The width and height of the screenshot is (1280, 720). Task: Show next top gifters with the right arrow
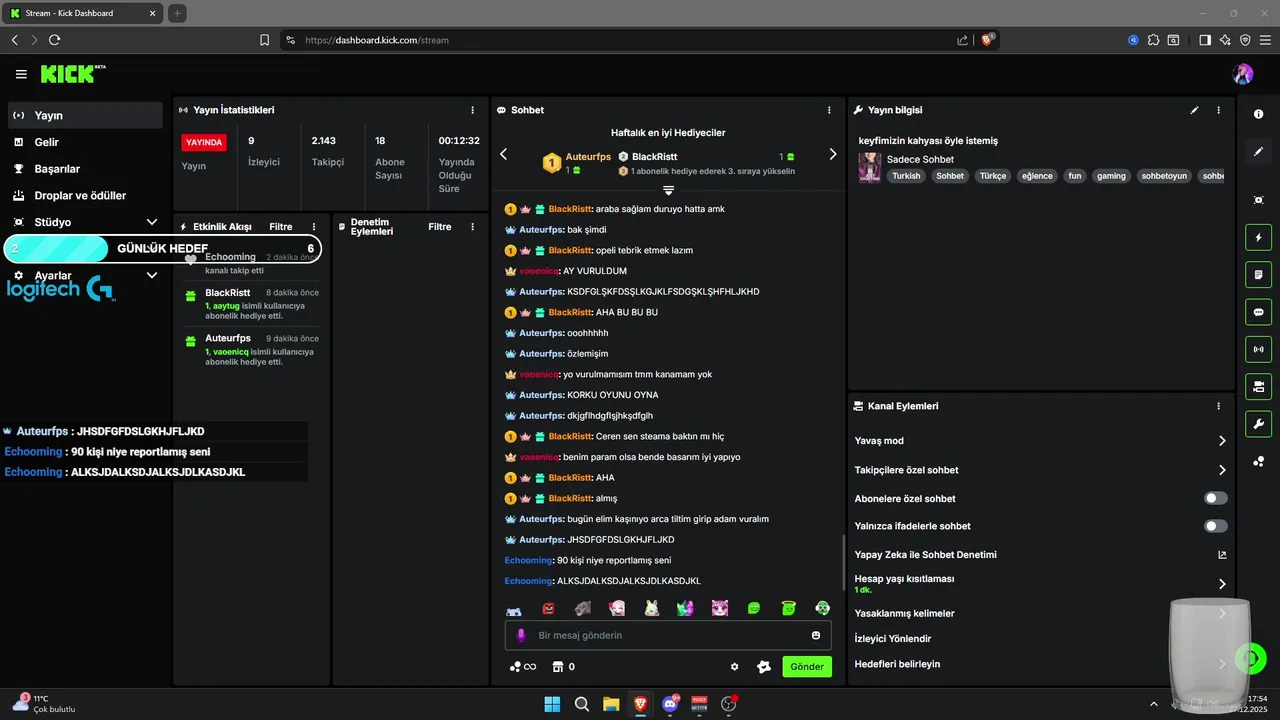(x=833, y=154)
